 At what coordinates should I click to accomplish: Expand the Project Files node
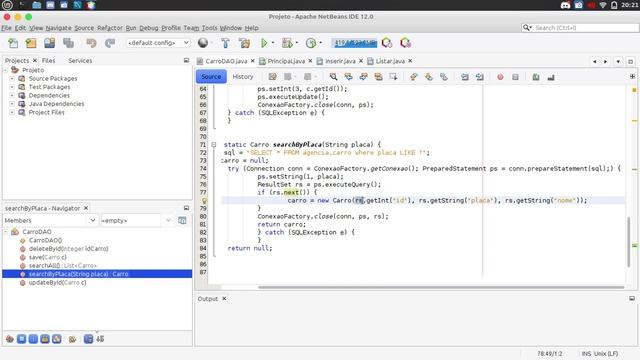12,112
